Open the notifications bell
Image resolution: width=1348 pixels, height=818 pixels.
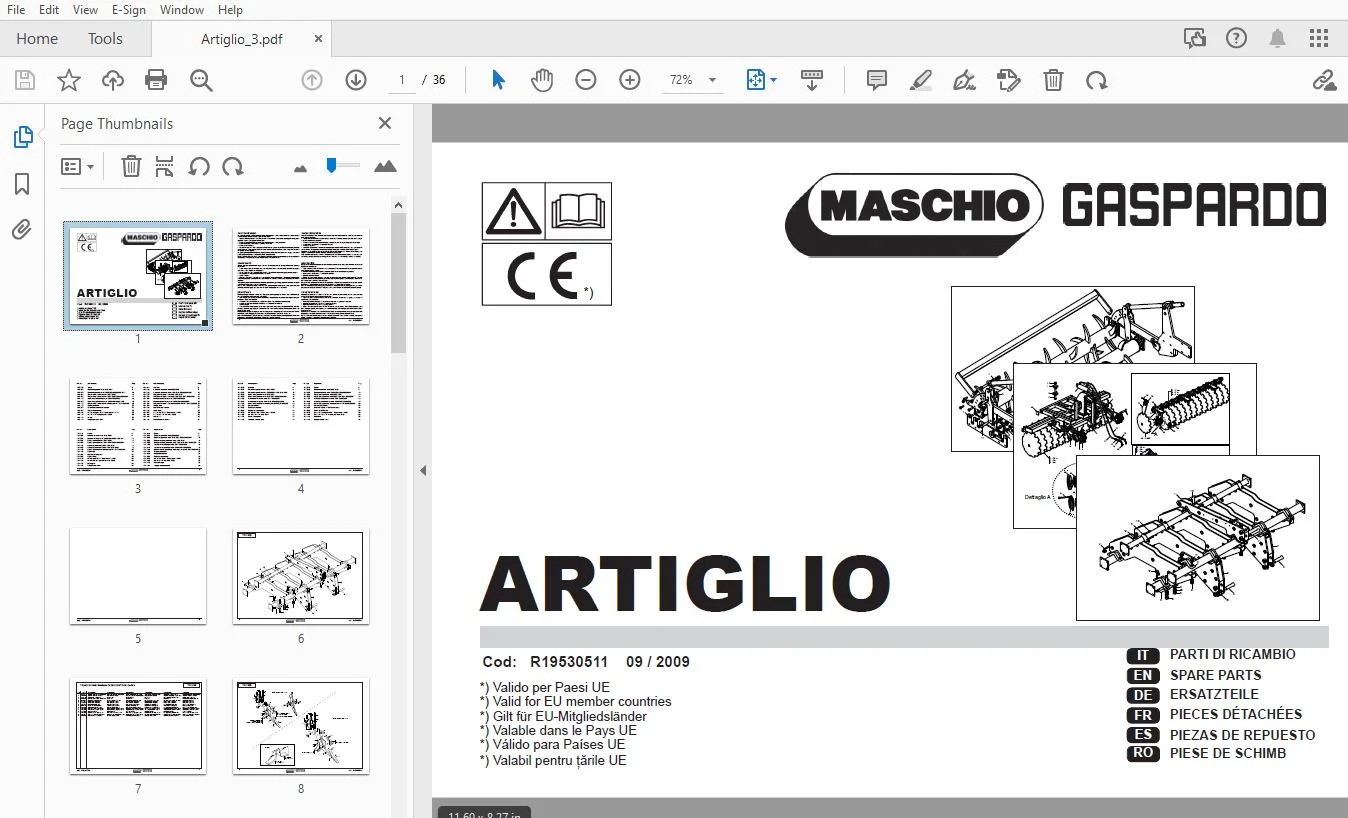pos(1278,38)
